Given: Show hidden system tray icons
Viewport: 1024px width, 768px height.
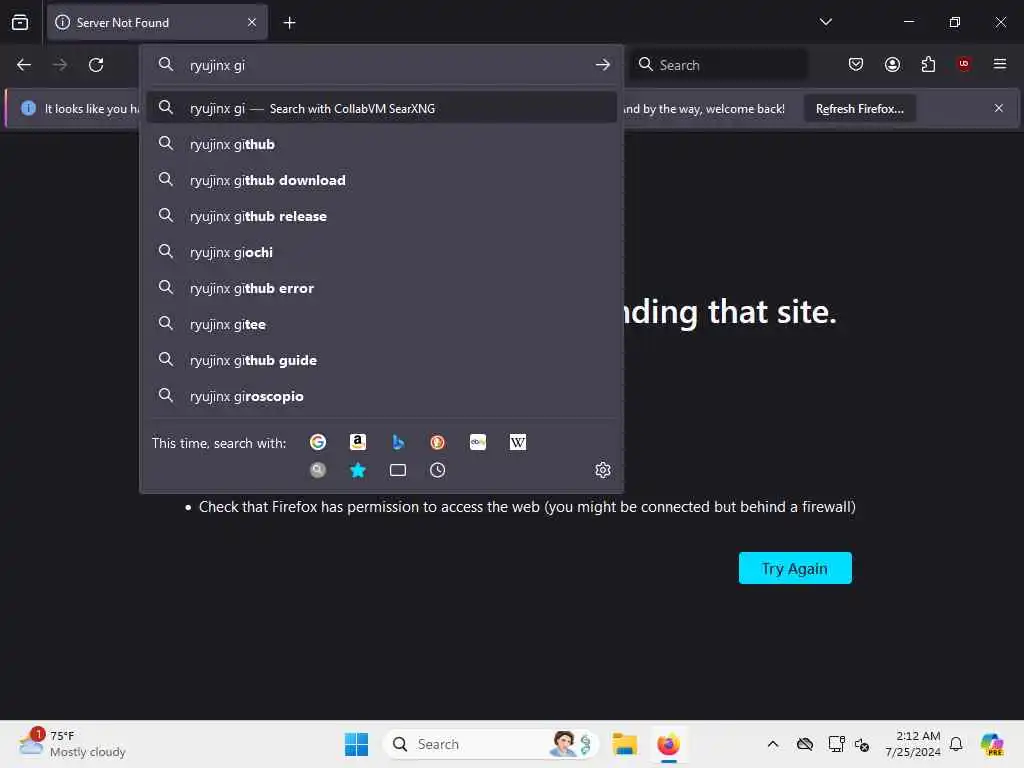Looking at the screenshot, I should point(773,744).
